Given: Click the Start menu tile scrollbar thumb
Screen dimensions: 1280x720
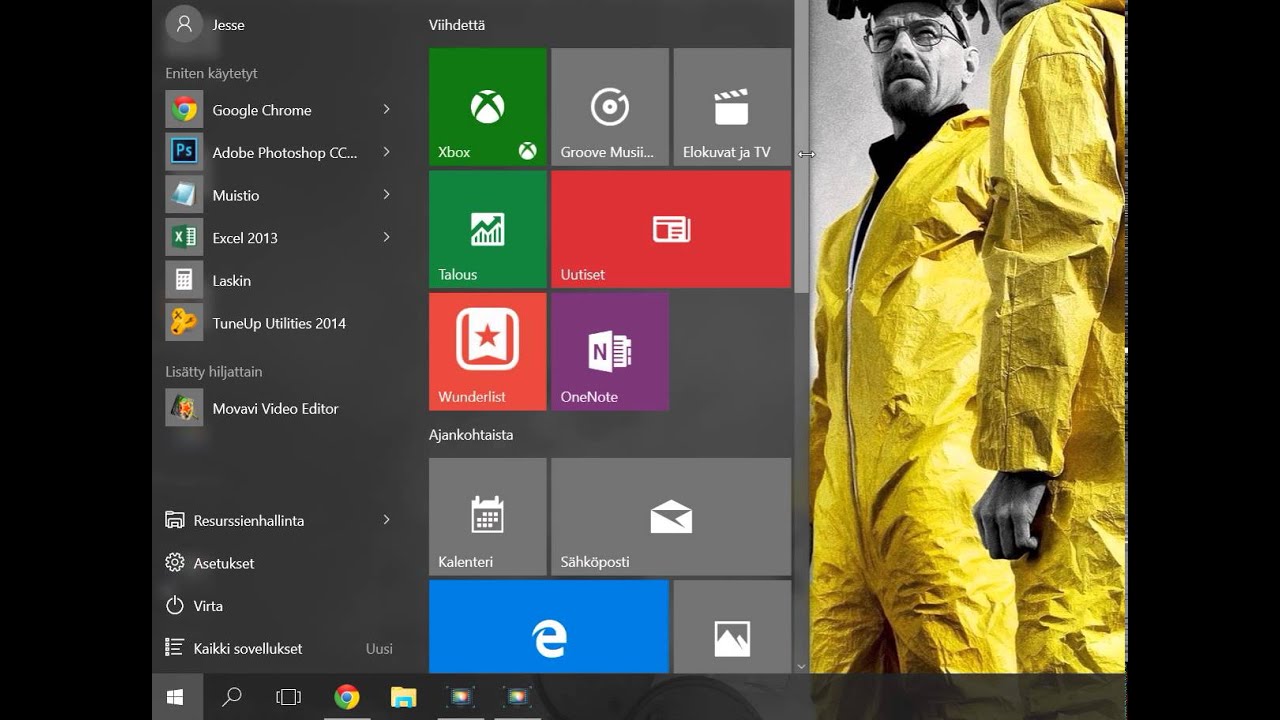Looking at the screenshot, I should click(x=801, y=146).
